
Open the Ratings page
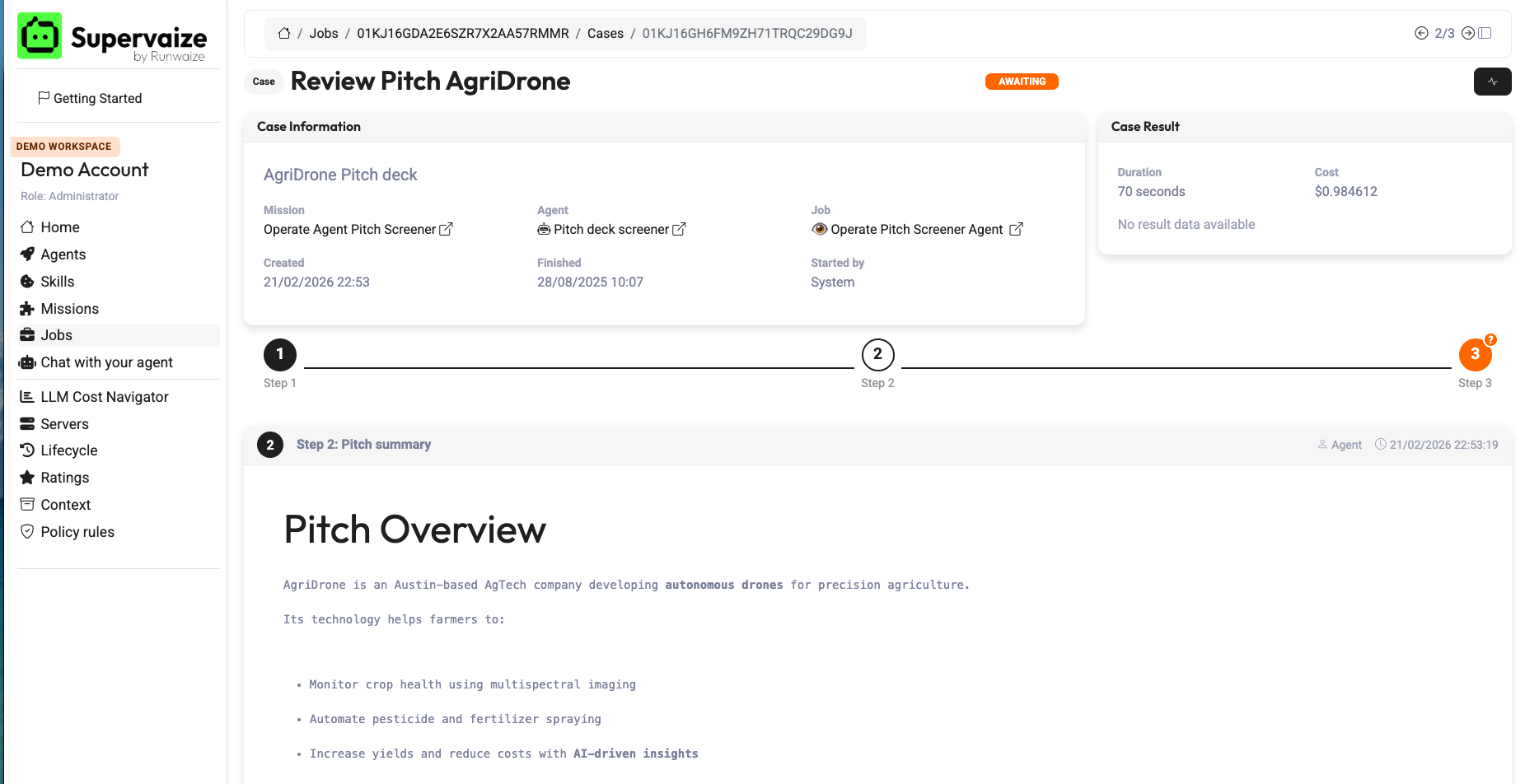(x=64, y=478)
